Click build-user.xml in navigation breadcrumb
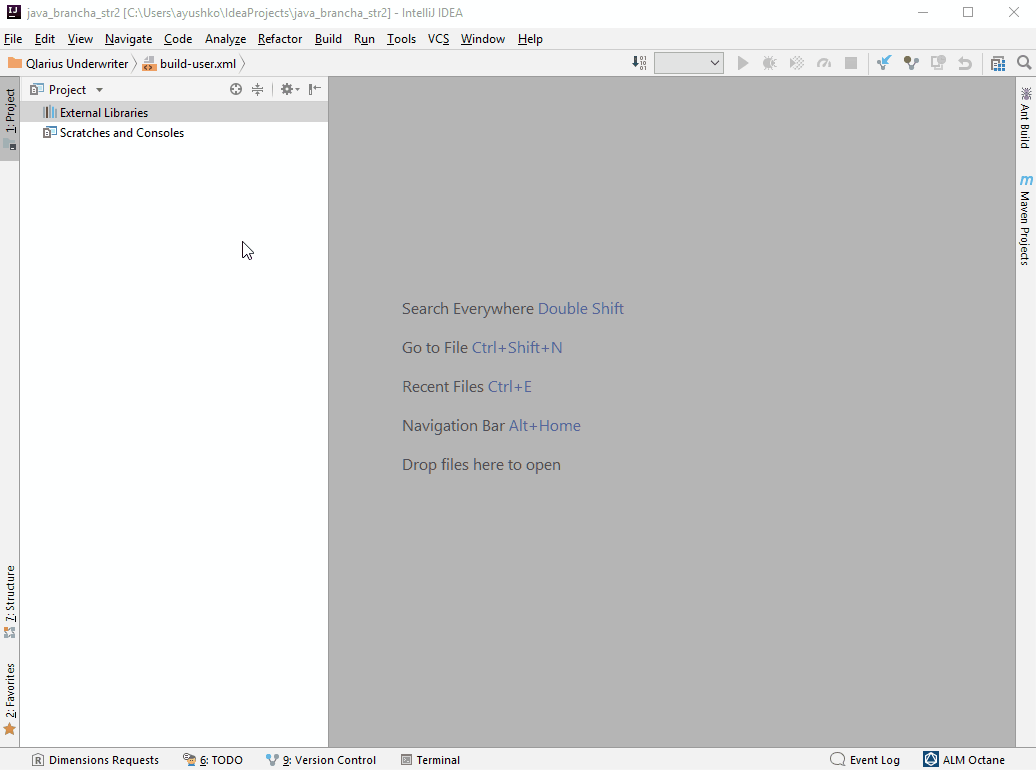 pyautogui.click(x=197, y=64)
